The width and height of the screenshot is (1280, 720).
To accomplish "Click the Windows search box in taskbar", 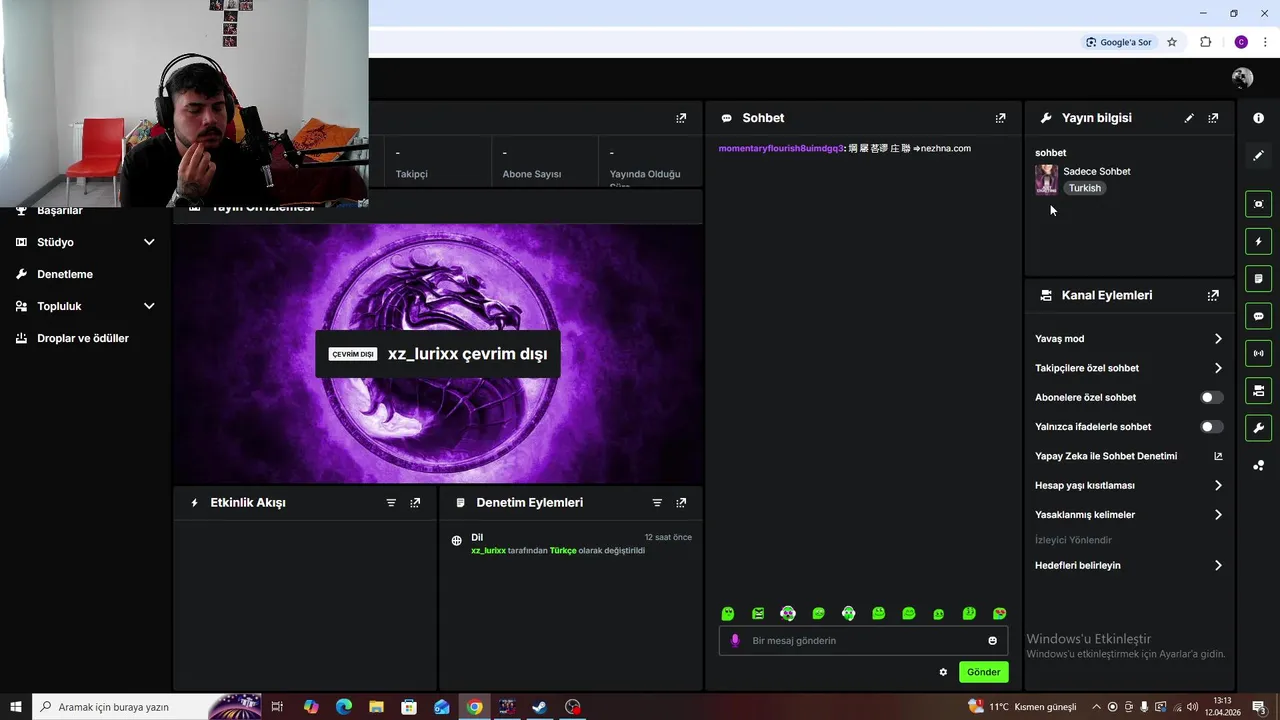I will (x=146, y=707).
